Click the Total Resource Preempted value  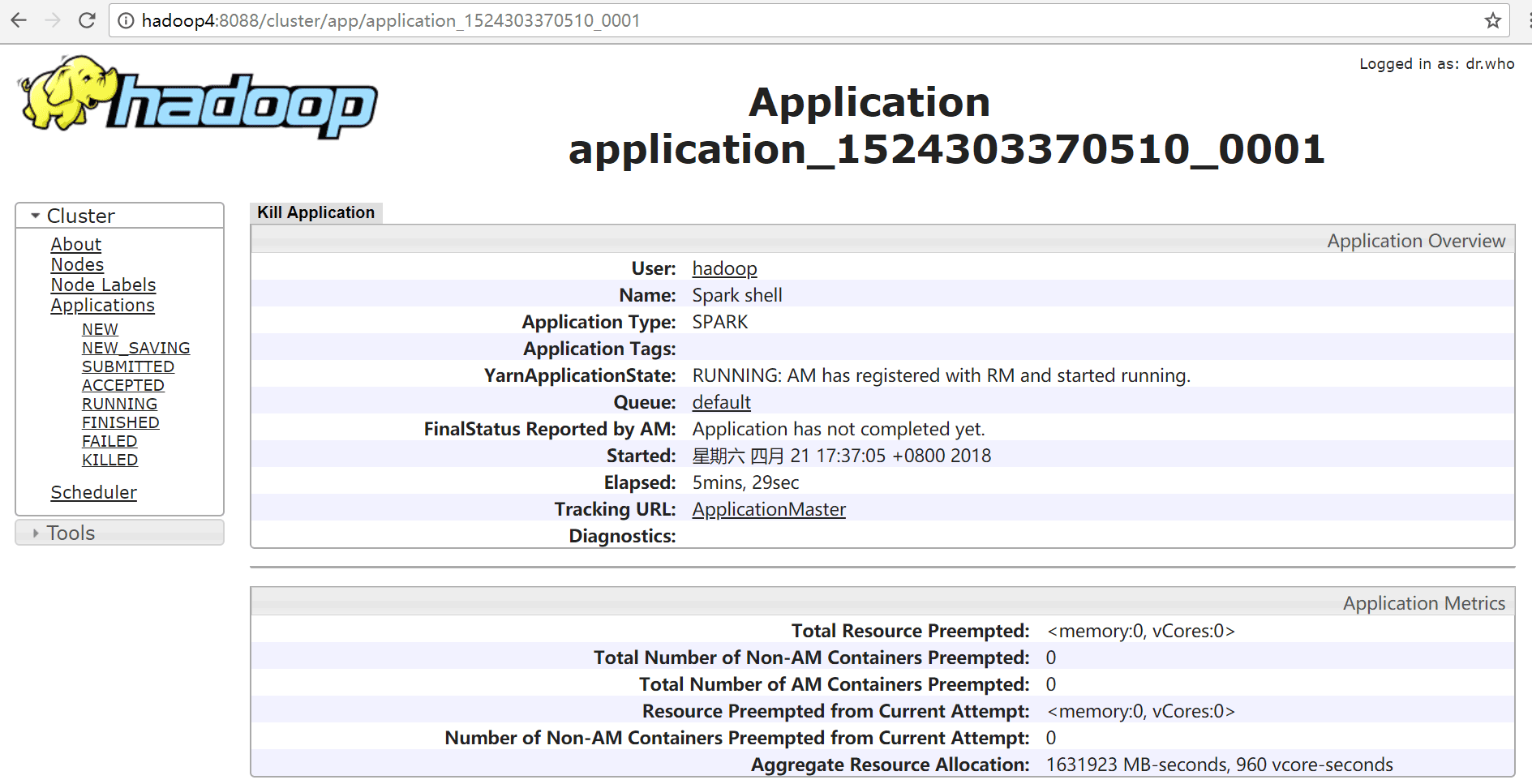1141,631
